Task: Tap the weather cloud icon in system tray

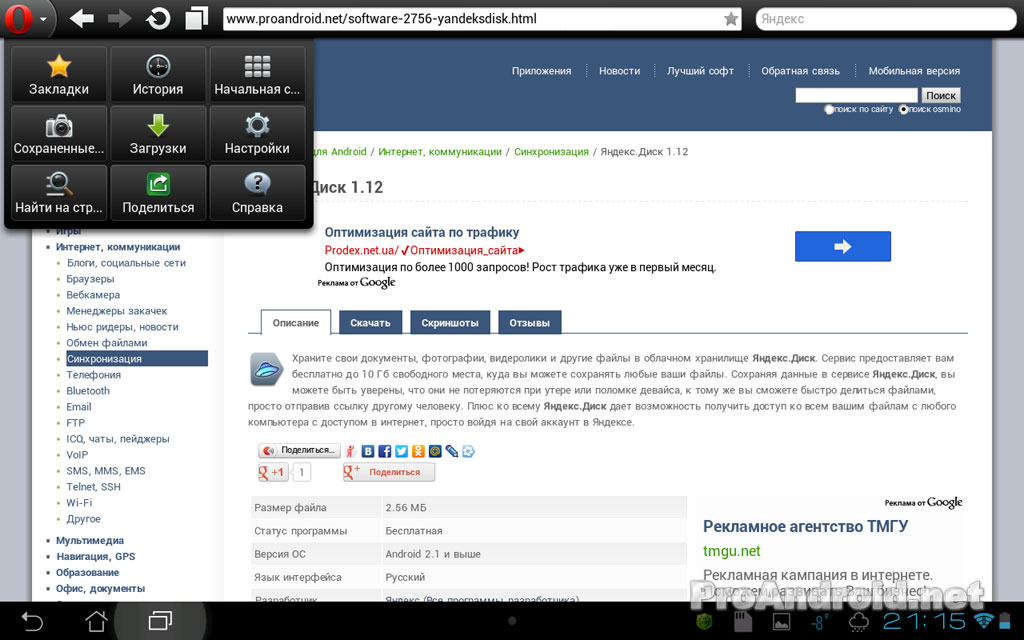Action: coord(859,621)
